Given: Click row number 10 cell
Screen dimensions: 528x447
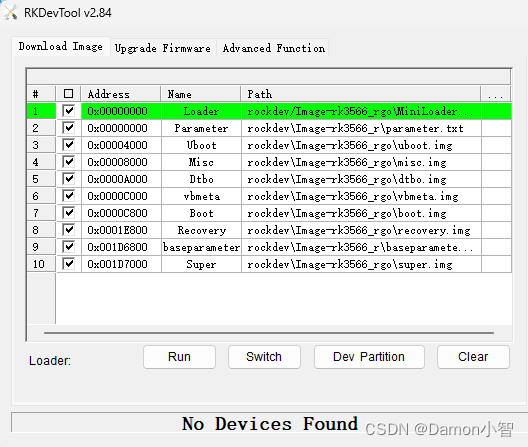Looking at the screenshot, I should click(41, 264).
